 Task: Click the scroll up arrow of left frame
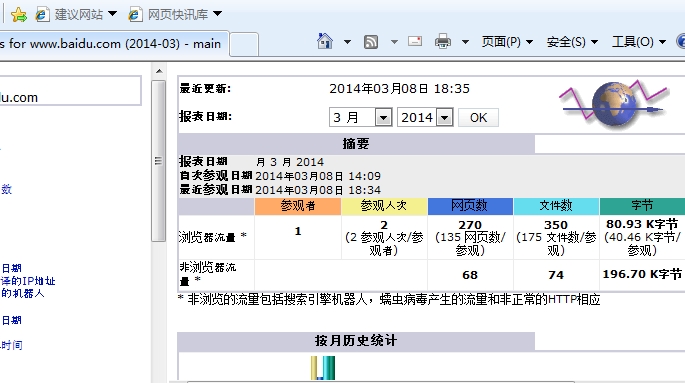click(x=159, y=71)
